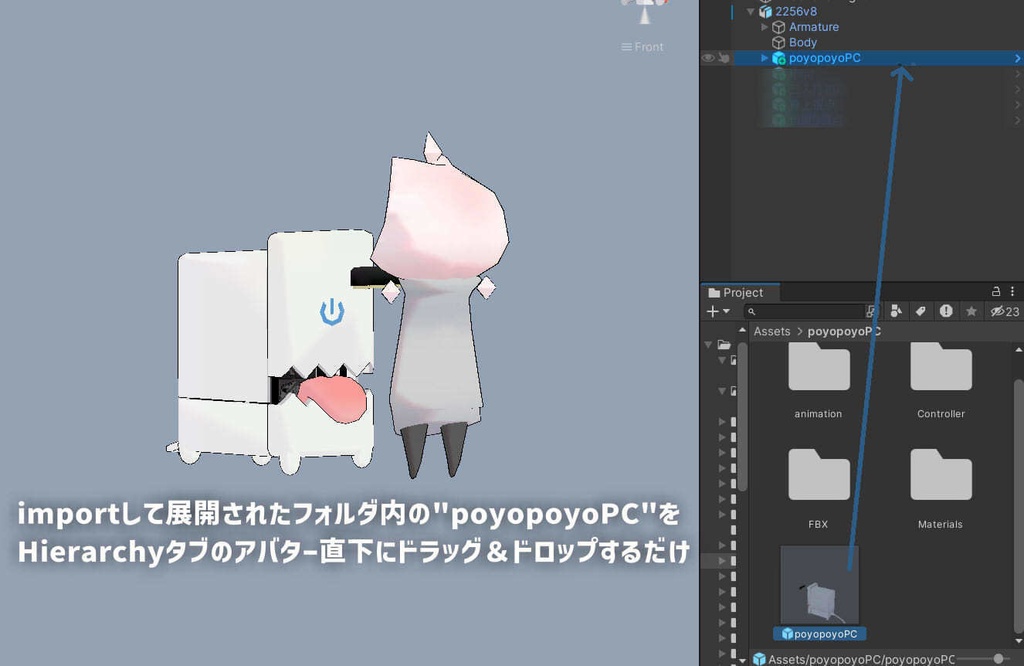Click the Front view gizmo label
Screen dimensions: 1024x666
pyautogui.click(x=645, y=46)
